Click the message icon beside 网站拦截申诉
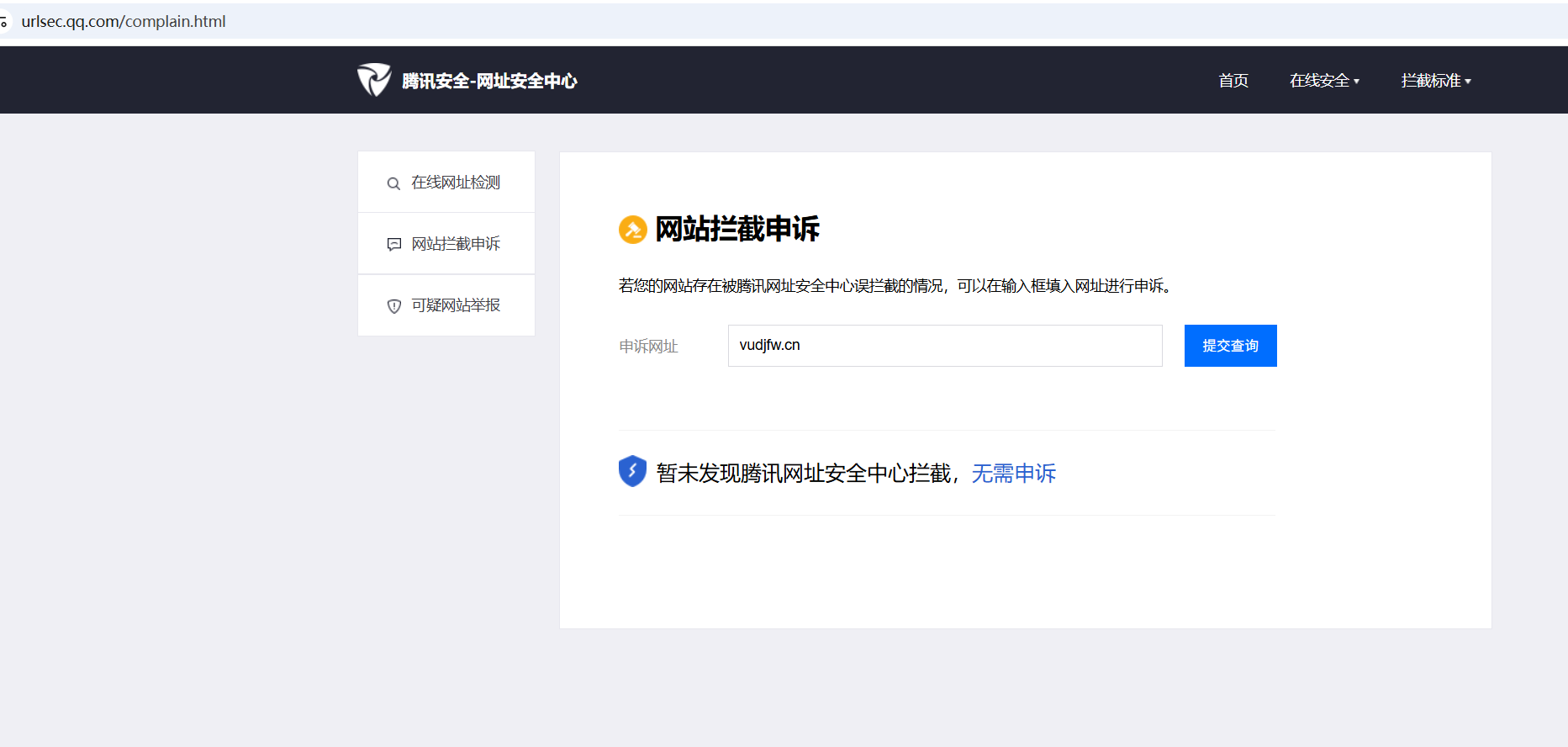1568x747 pixels. (x=393, y=245)
